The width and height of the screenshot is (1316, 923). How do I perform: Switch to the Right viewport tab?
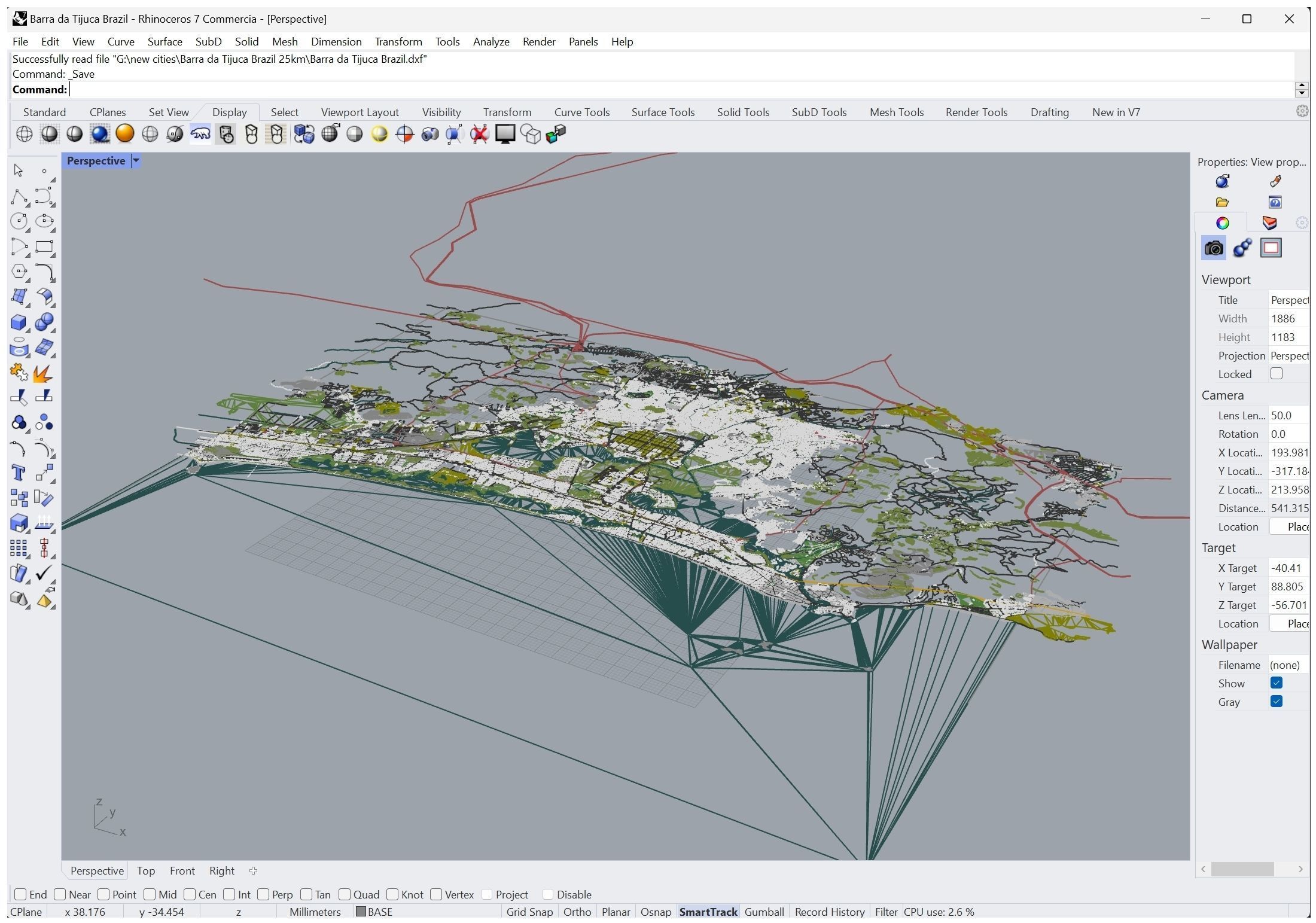click(221, 870)
